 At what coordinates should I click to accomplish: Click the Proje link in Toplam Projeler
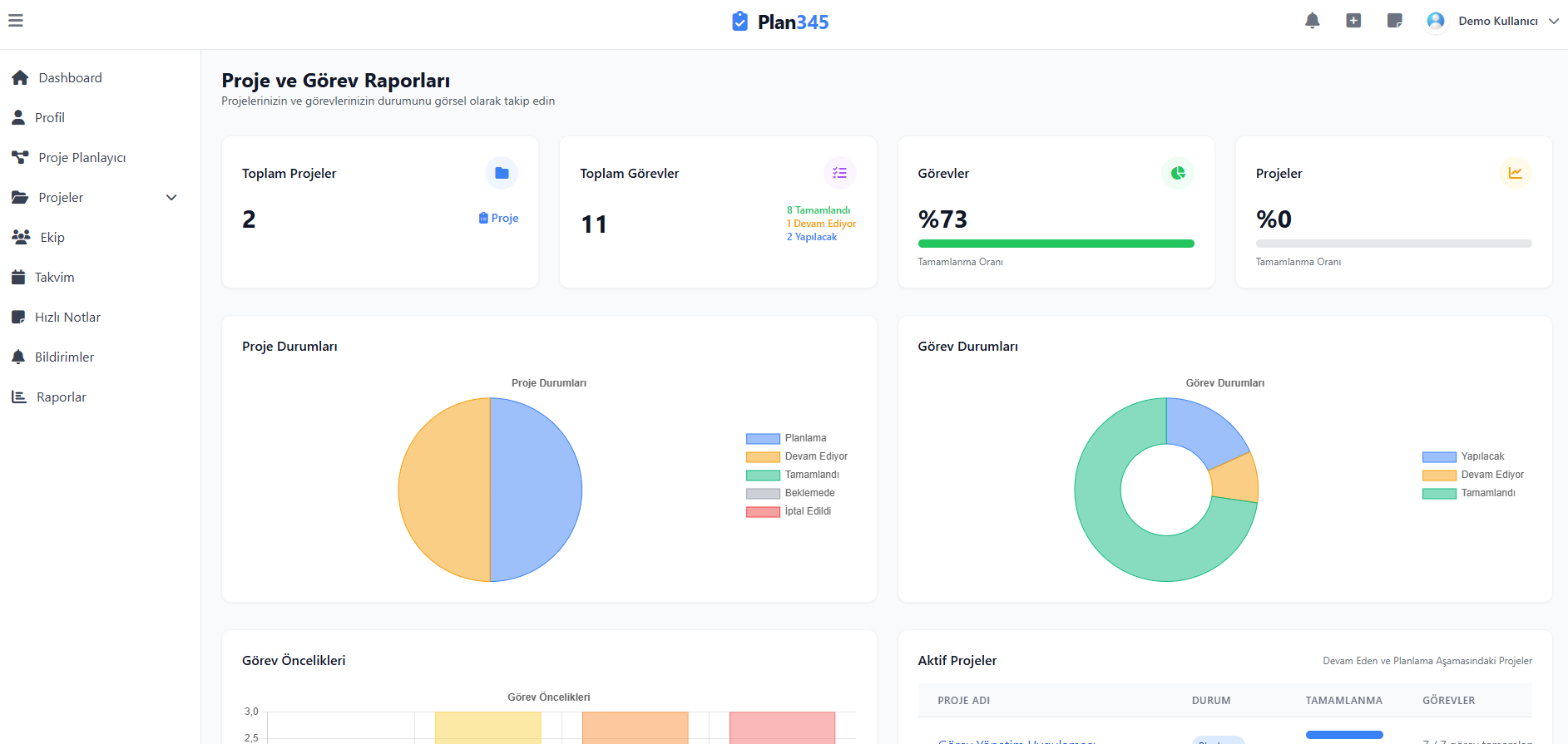click(499, 218)
